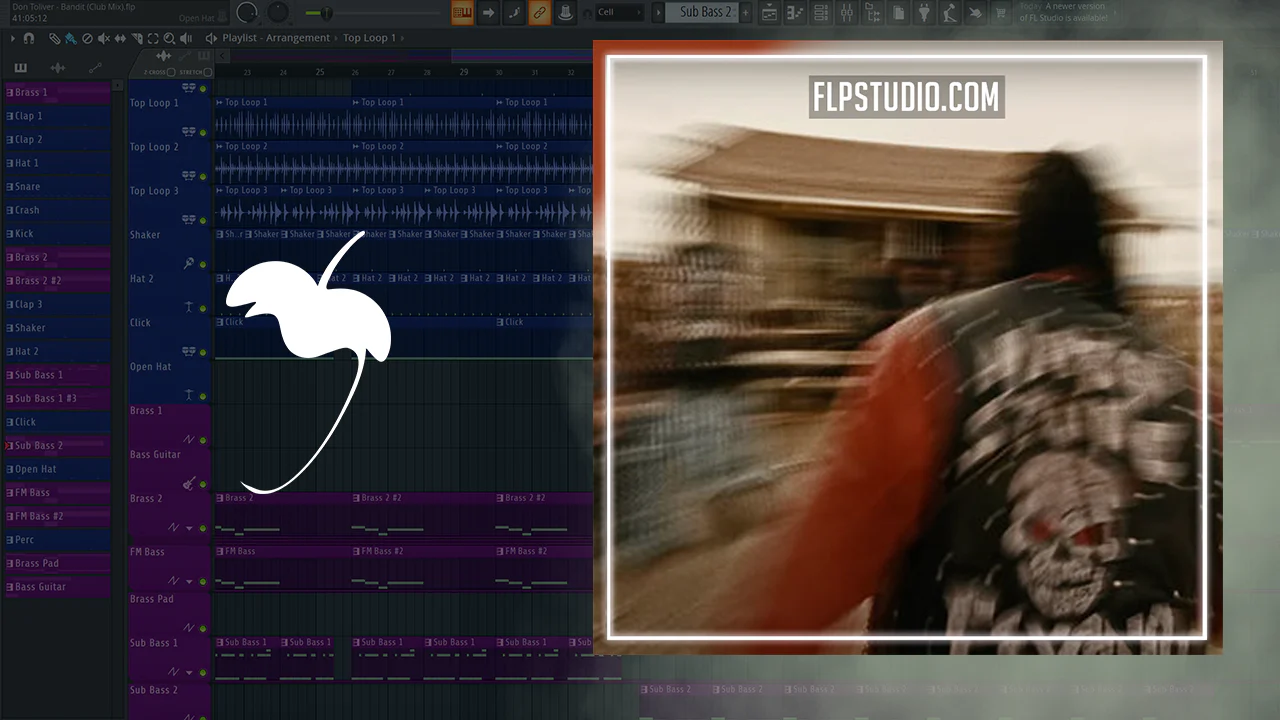Click the copy-files project icon

(899, 13)
